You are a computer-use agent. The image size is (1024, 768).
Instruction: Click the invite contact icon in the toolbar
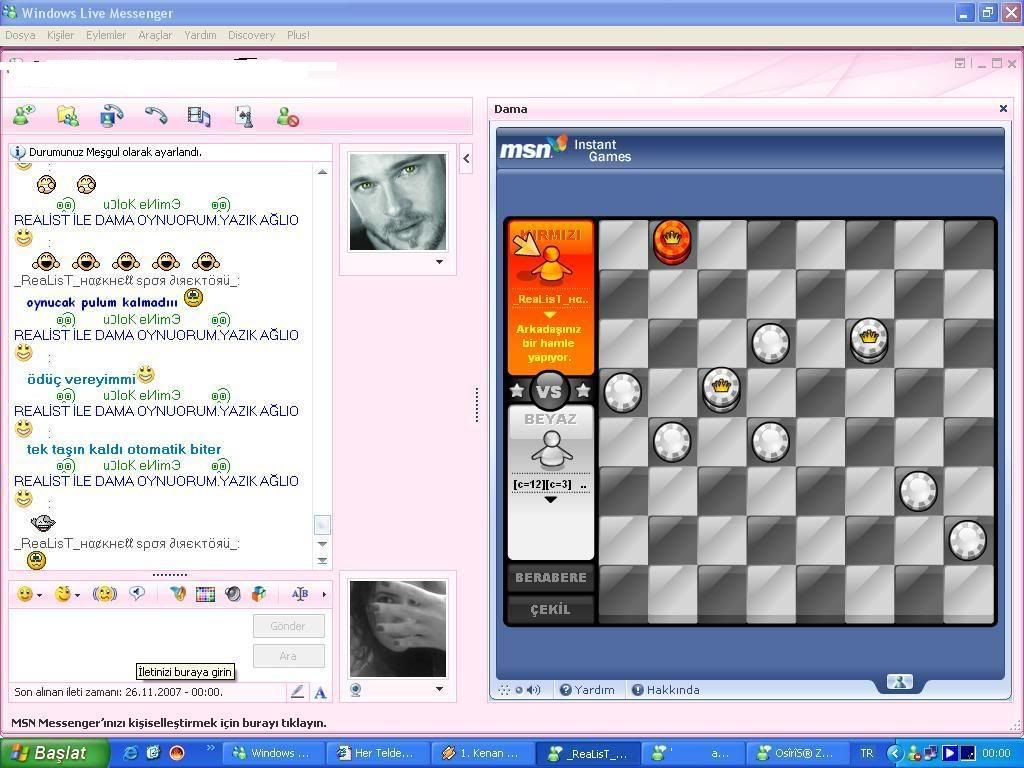(23, 116)
